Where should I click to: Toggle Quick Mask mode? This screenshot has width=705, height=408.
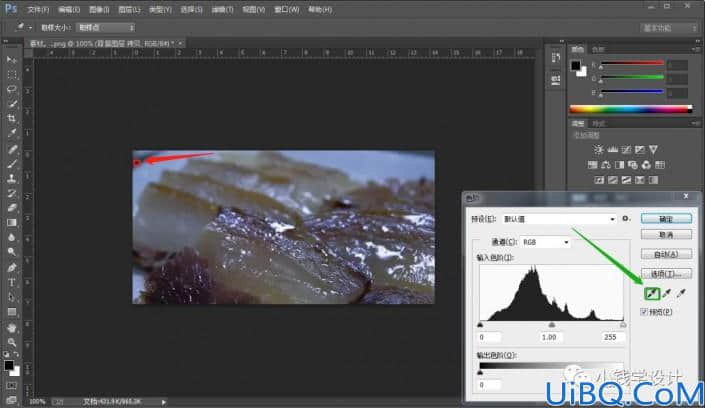tap(12, 386)
